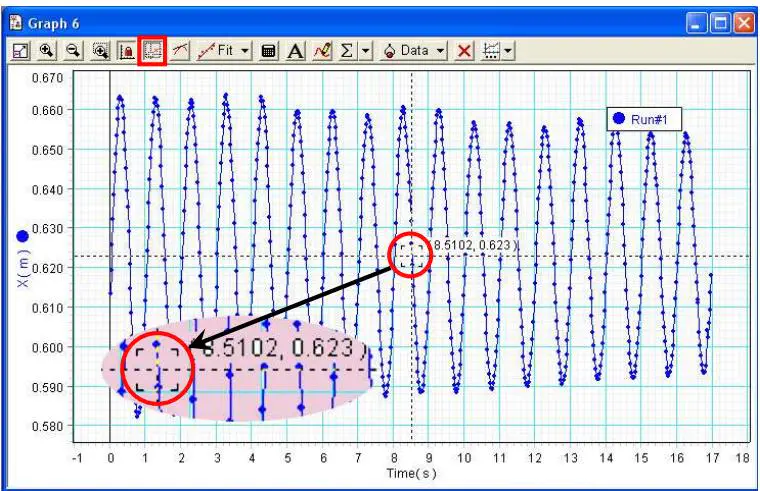Toggle the Smart Tool crosshair button
The width and height of the screenshot is (760, 491).
click(153, 48)
